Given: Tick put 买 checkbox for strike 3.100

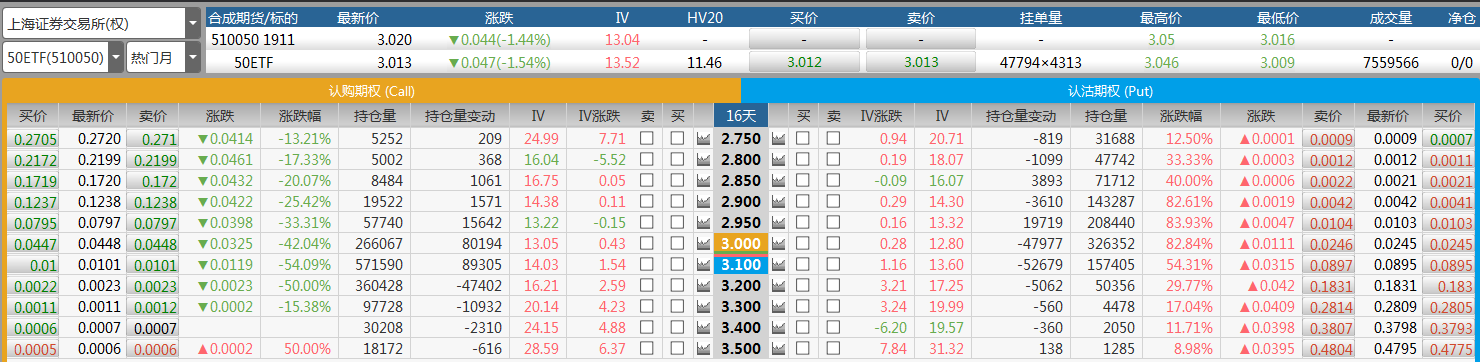Looking at the screenshot, I should [802, 264].
